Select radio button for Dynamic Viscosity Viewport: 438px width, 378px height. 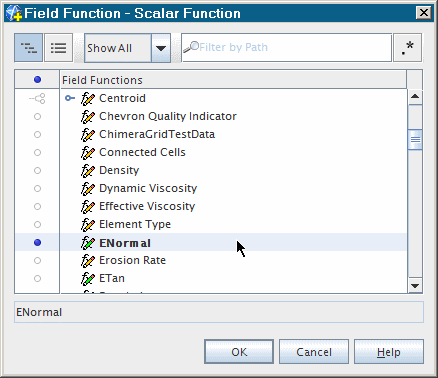point(37,189)
